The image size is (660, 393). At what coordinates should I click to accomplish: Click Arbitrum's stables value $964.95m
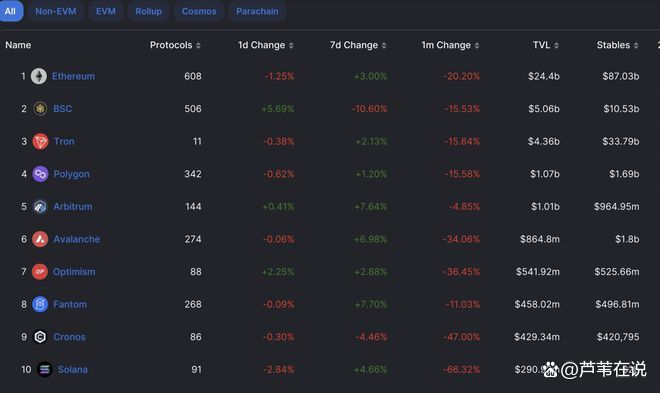(617, 207)
